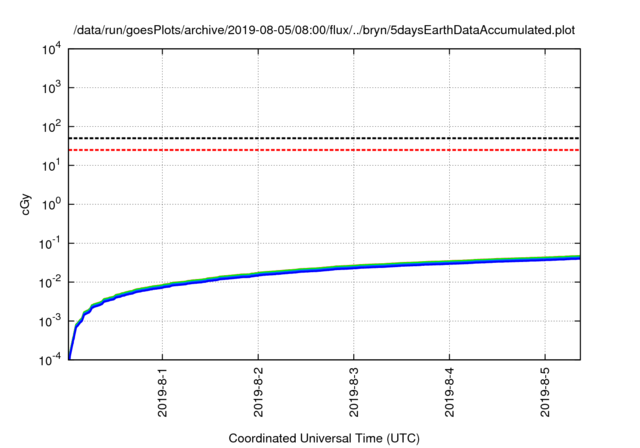Viewport: 640px width, 448px height.
Task: Click the 10^-4 y-axis tick label
Action: [49, 359]
